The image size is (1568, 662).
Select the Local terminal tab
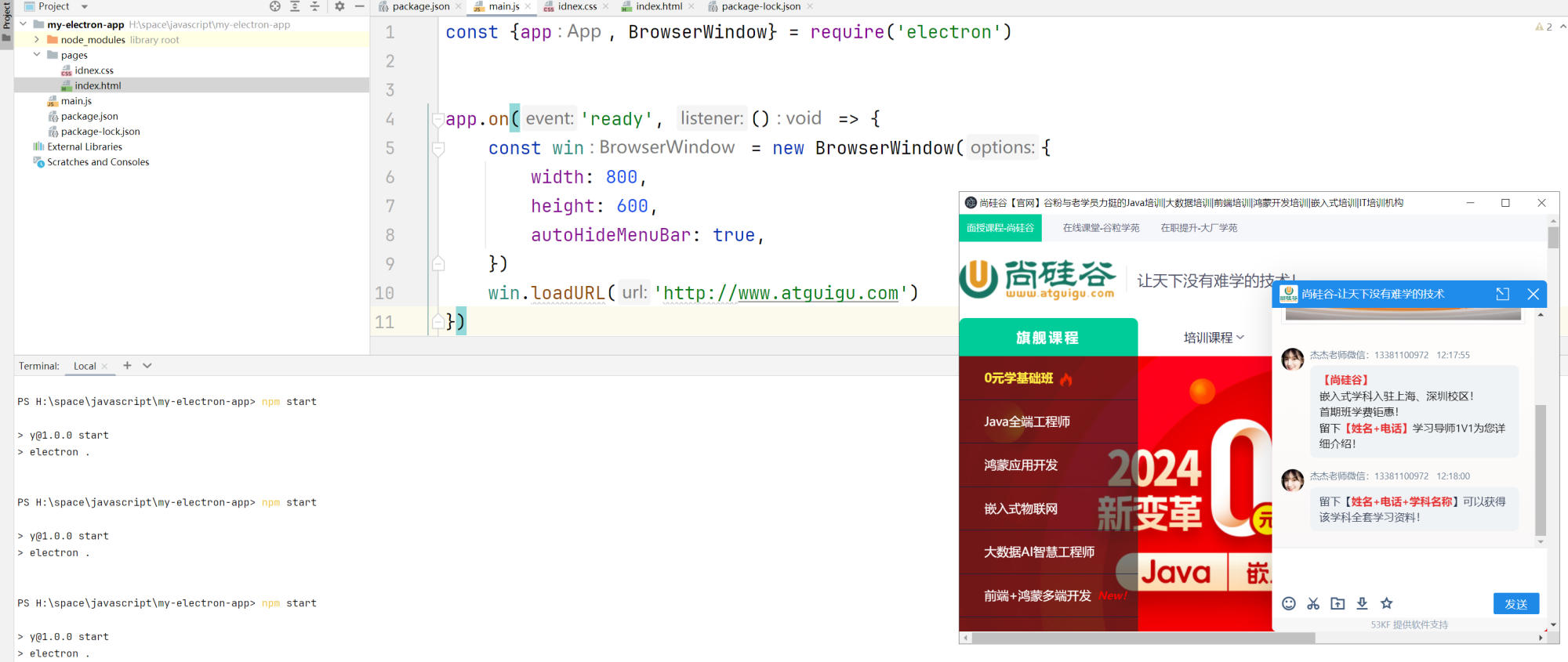tap(85, 366)
